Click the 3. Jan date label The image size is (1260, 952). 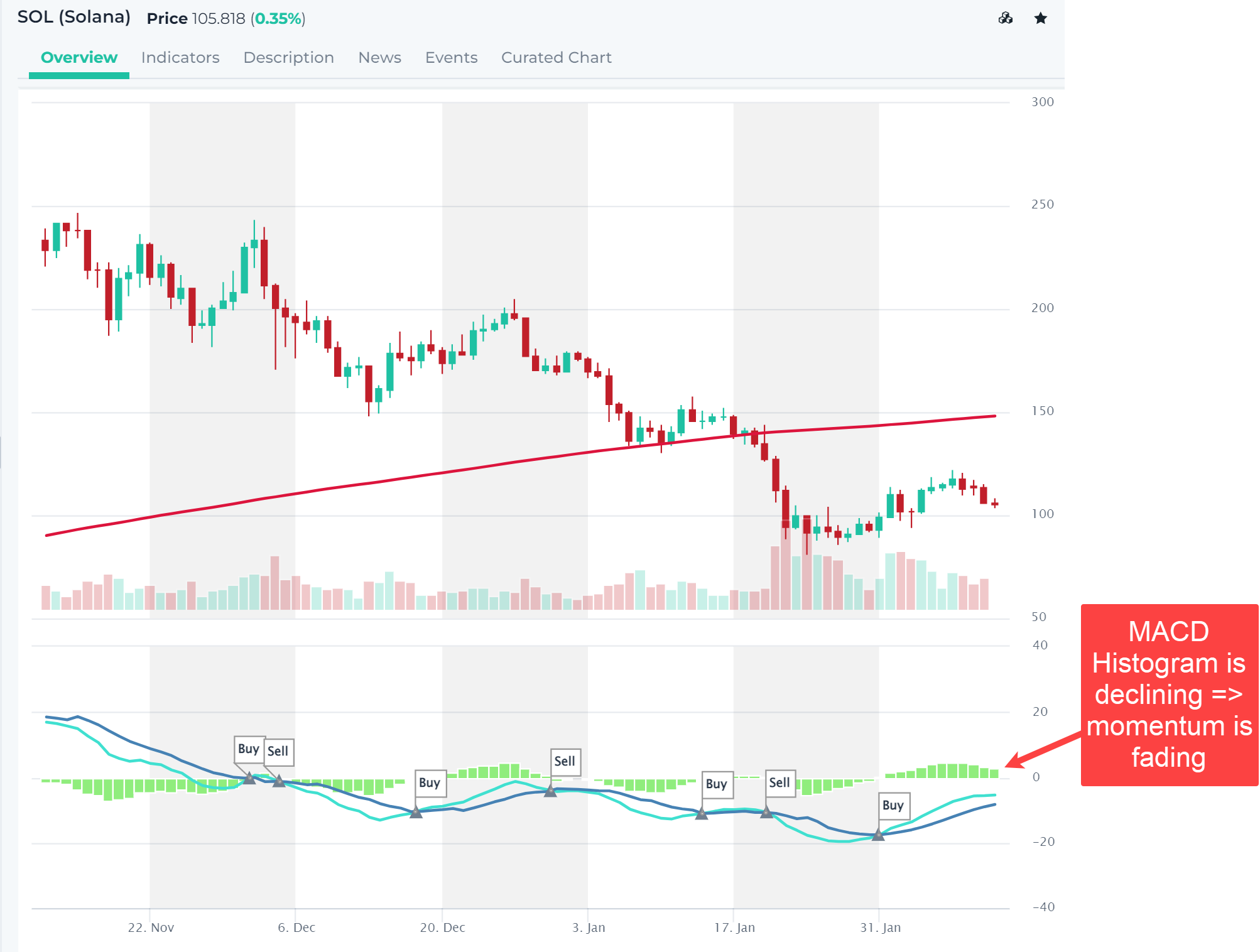(x=589, y=928)
